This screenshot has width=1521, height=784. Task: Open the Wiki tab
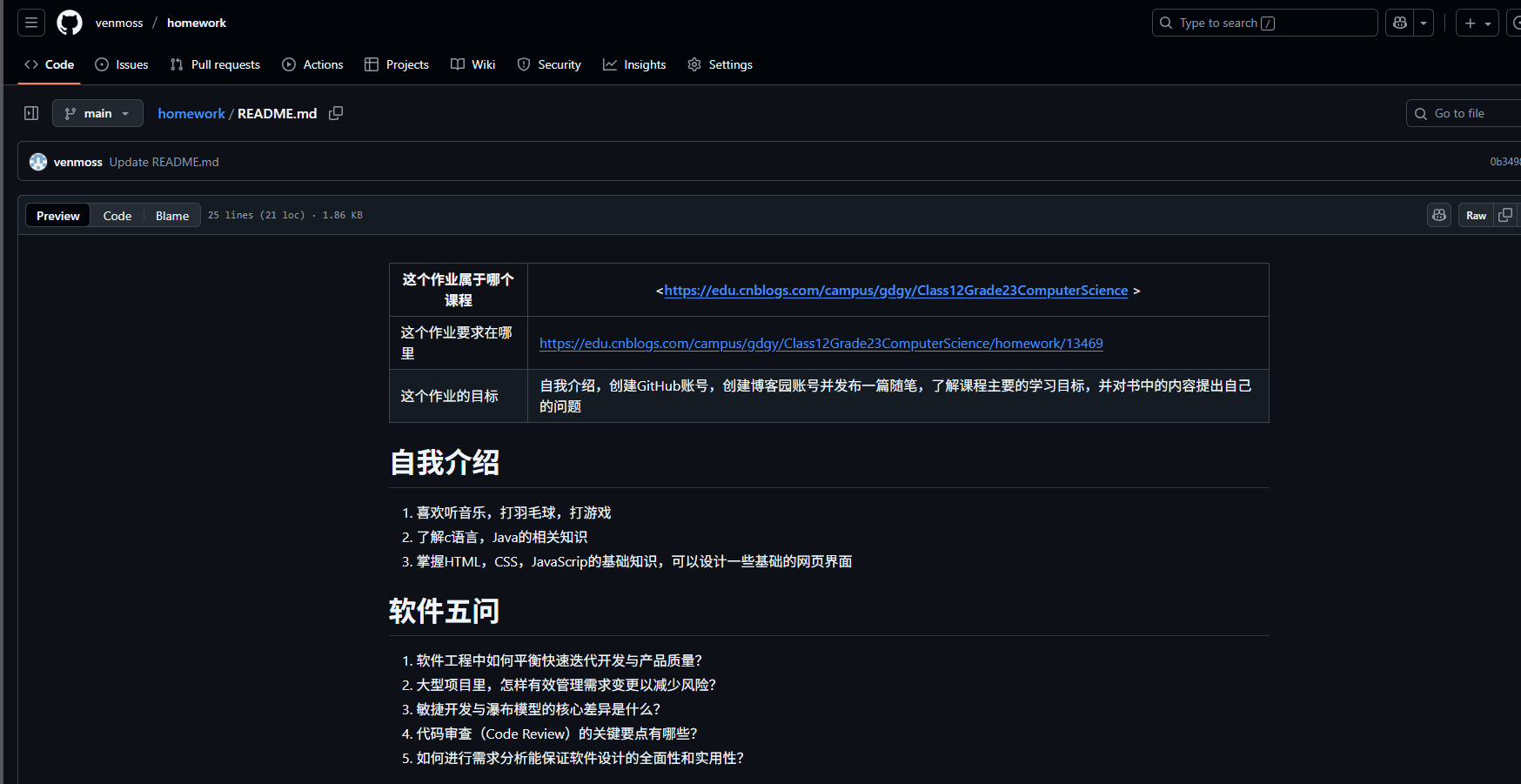(x=473, y=64)
